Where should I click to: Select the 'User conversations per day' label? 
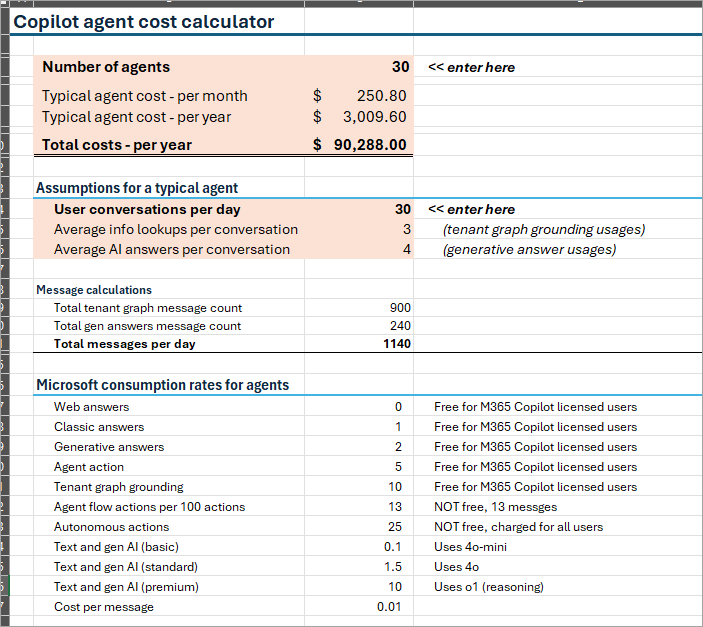(x=147, y=209)
